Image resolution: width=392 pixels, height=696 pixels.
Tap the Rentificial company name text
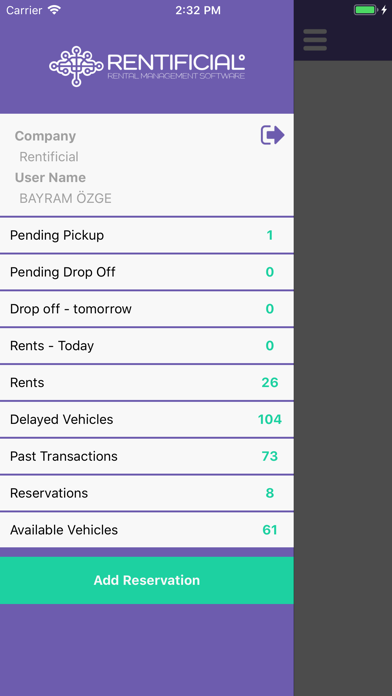pyautogui.click(x=49, y=157)
